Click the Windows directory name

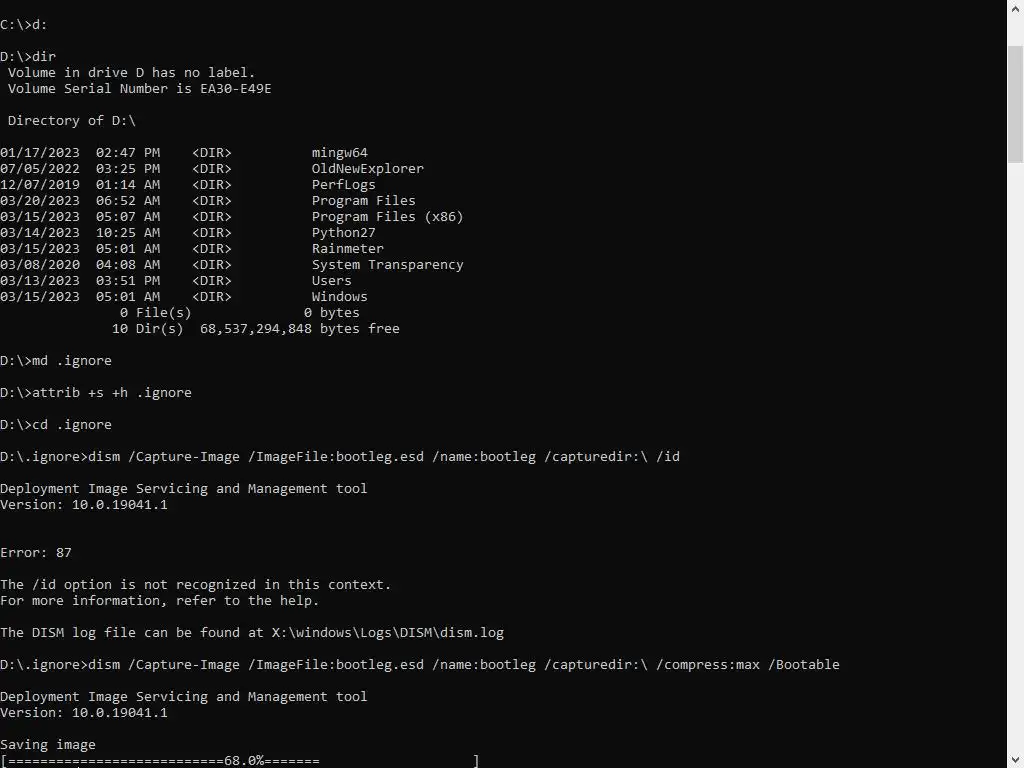pyautogui.click(x=340, y=296)
